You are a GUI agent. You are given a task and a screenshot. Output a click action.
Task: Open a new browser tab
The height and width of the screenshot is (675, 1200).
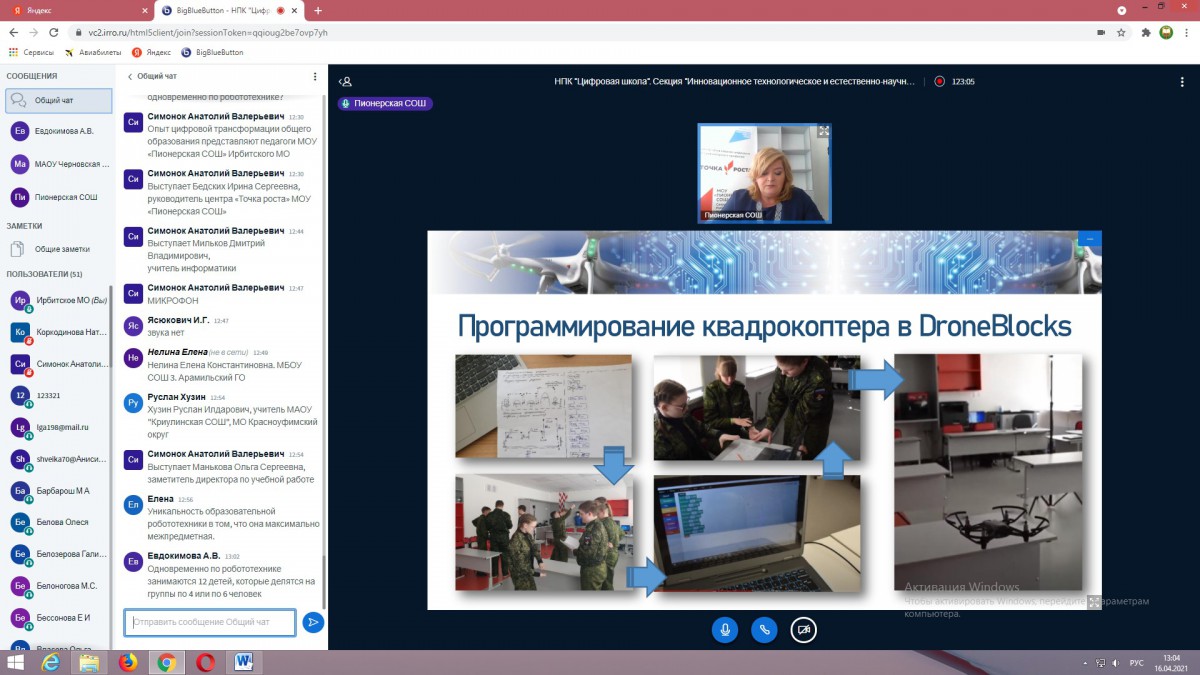tap(318, 10)
